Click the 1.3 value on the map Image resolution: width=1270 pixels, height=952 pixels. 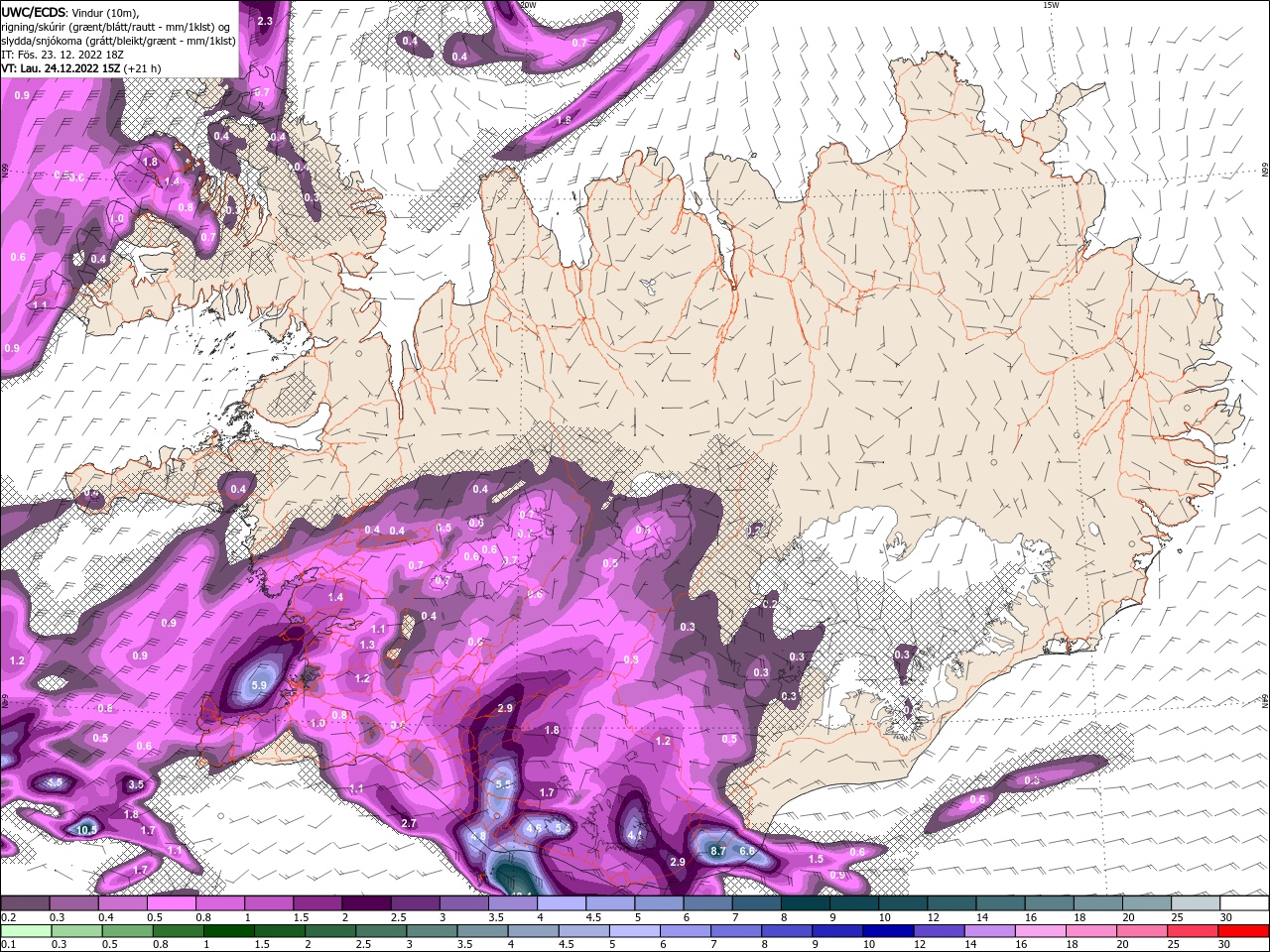[368, 645]
